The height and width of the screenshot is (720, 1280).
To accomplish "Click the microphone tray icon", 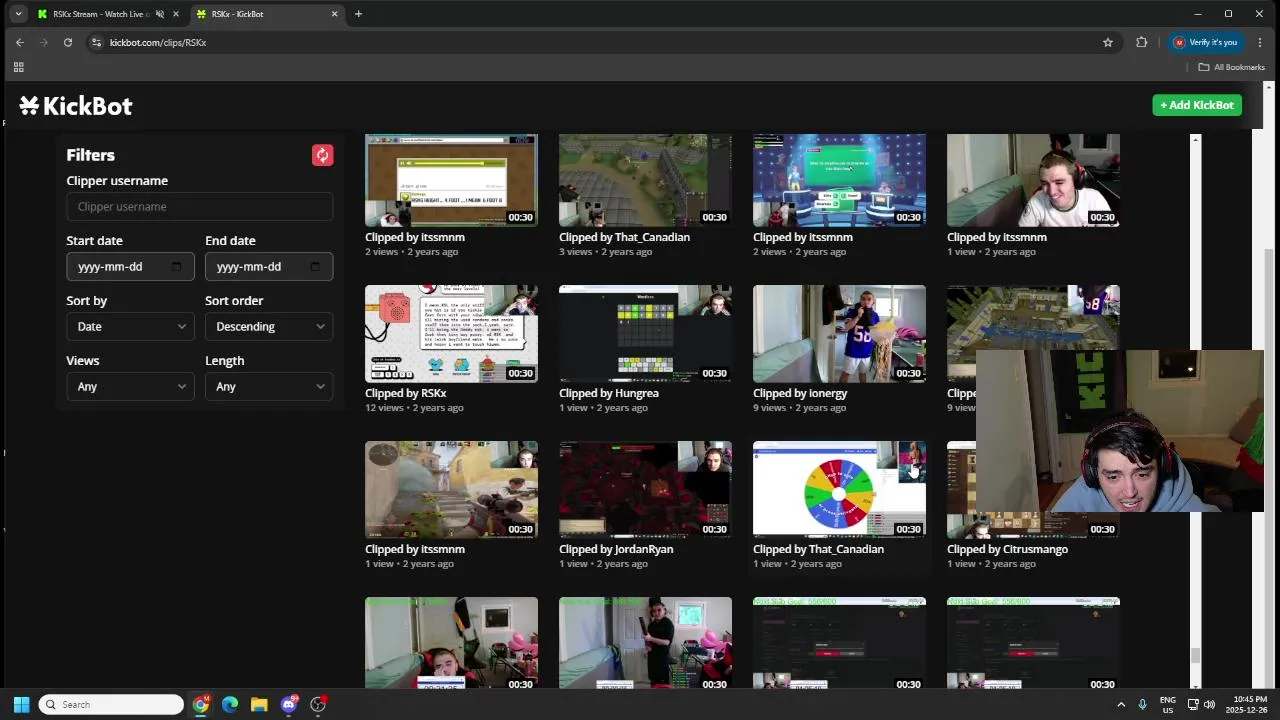I will [1143, 704].
